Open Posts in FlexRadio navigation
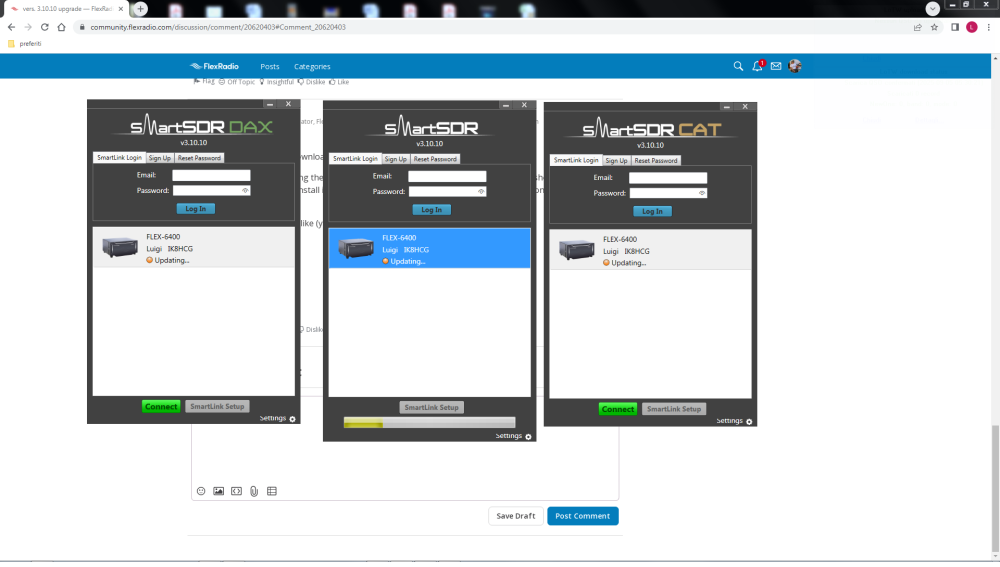The height and width of the screenshot is (567, 1000). coord(270,66)
